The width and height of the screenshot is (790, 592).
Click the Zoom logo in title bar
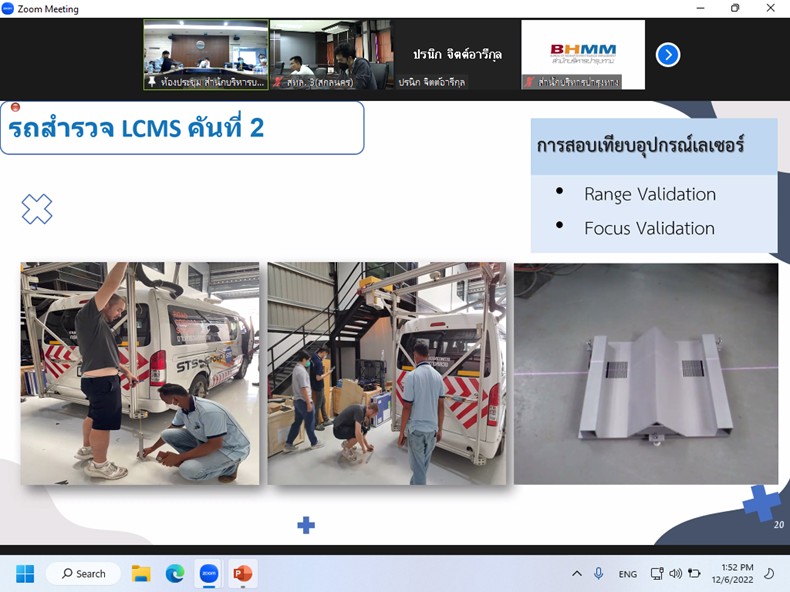pyautogui.click(x=9, y=9)
